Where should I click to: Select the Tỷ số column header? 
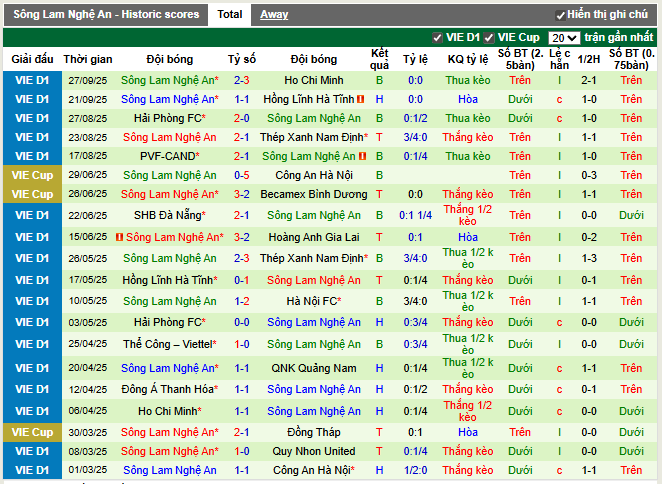pyautogui.click(x=241, y=59)
